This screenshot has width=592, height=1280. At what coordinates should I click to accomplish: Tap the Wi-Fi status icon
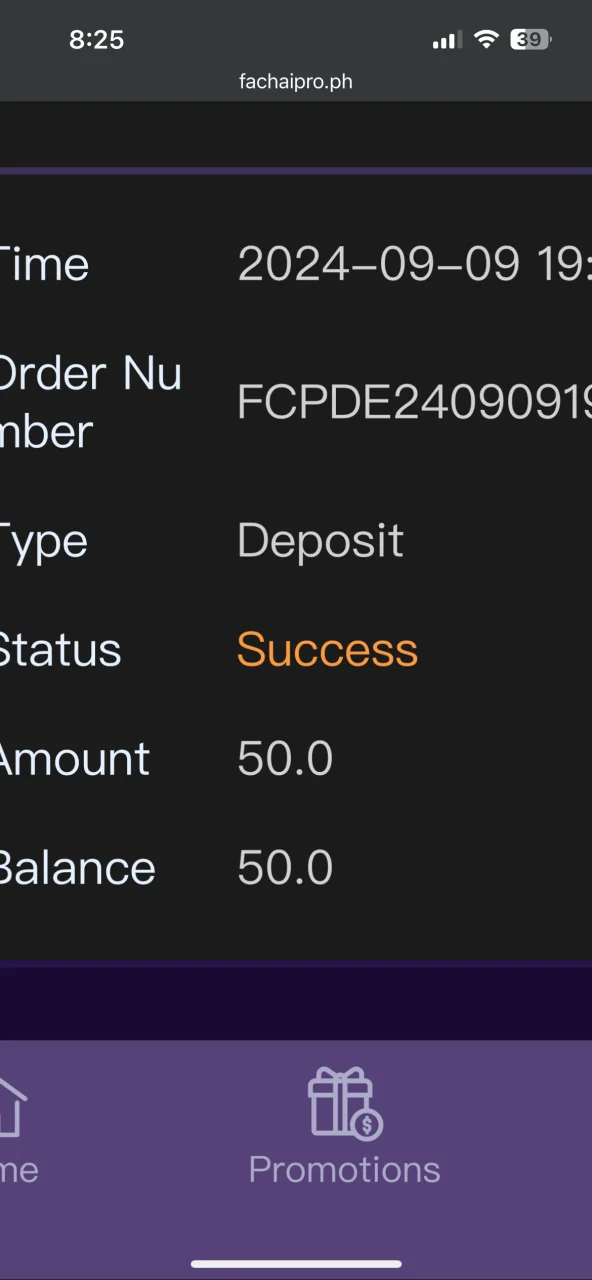pos(486,40)
